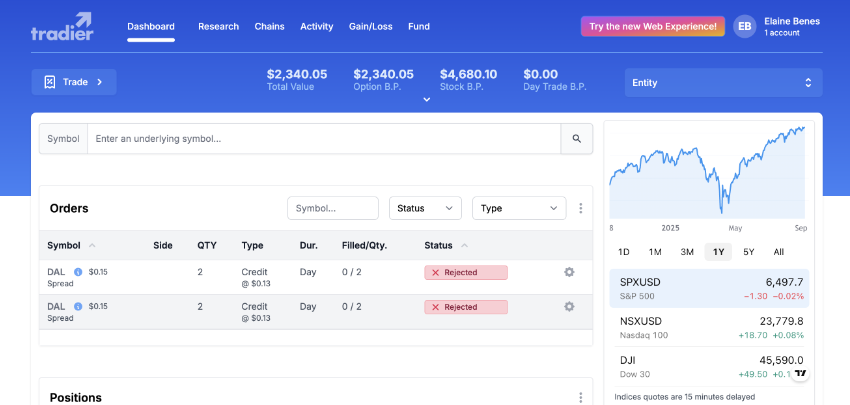850x405 pixels.
Task: Open the Entity account selector
Action: click(x=723, y=83)
